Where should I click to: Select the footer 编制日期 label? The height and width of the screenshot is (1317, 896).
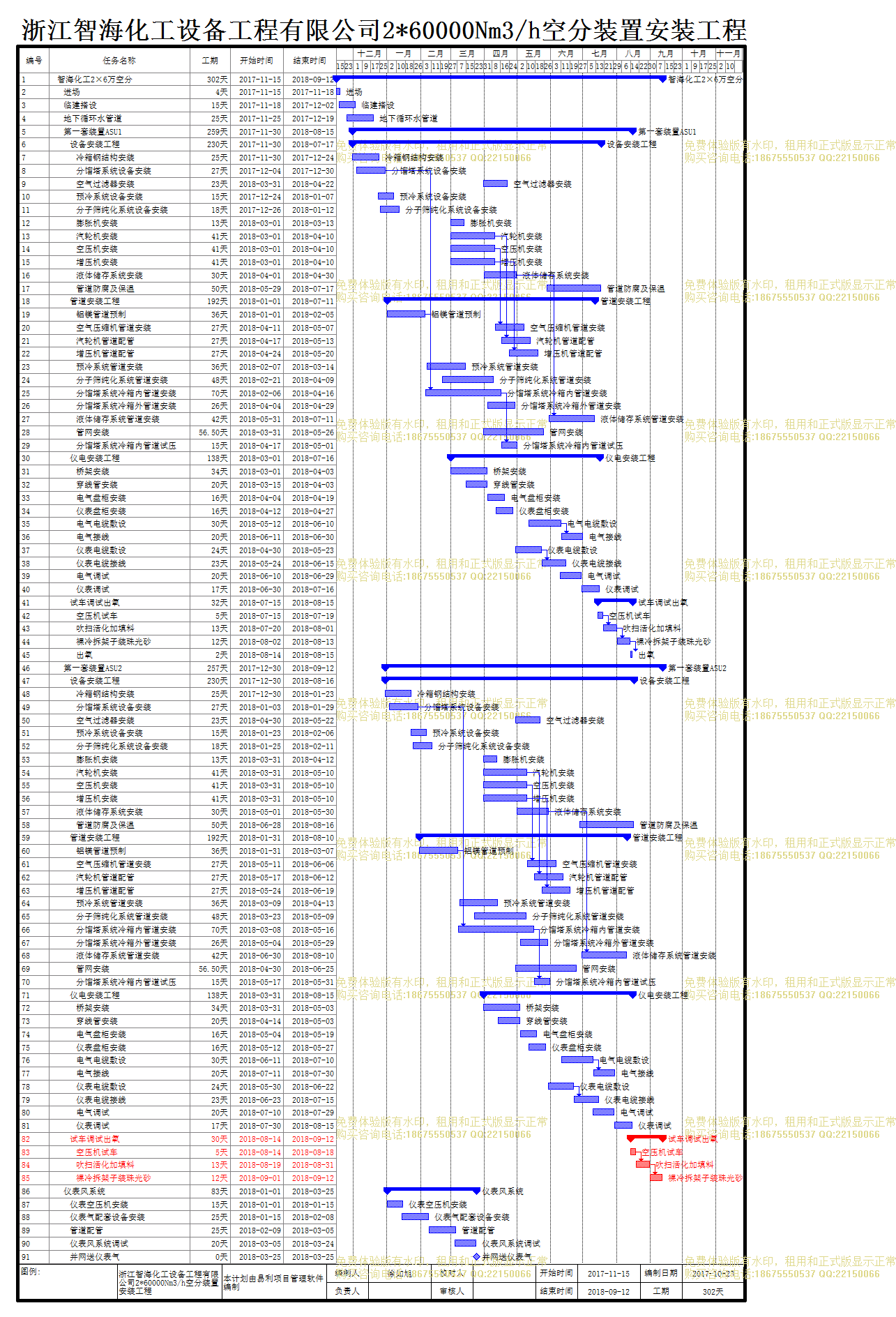click(x=661, y=1273)
